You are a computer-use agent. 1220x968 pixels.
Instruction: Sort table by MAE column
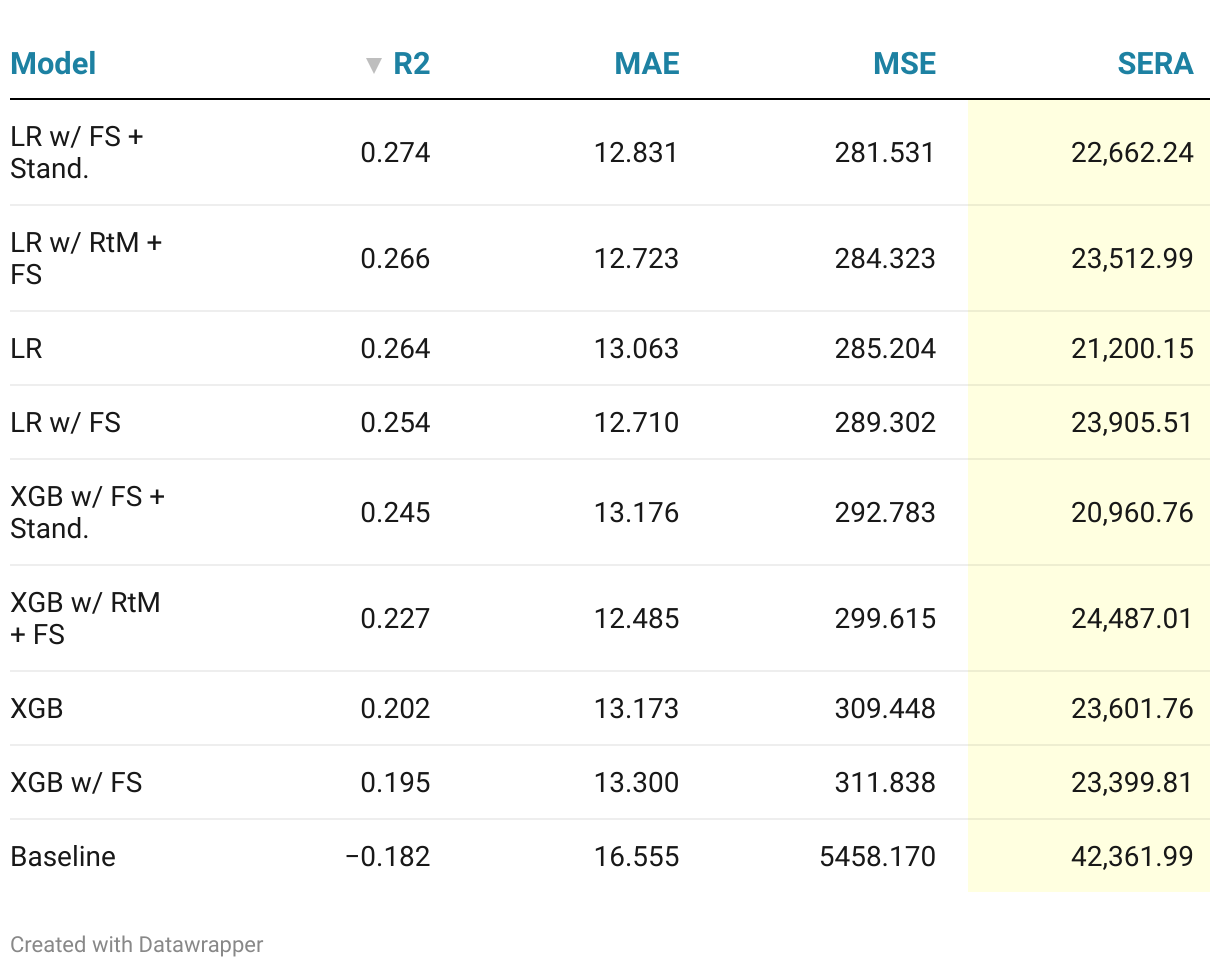tap(646, 64)
